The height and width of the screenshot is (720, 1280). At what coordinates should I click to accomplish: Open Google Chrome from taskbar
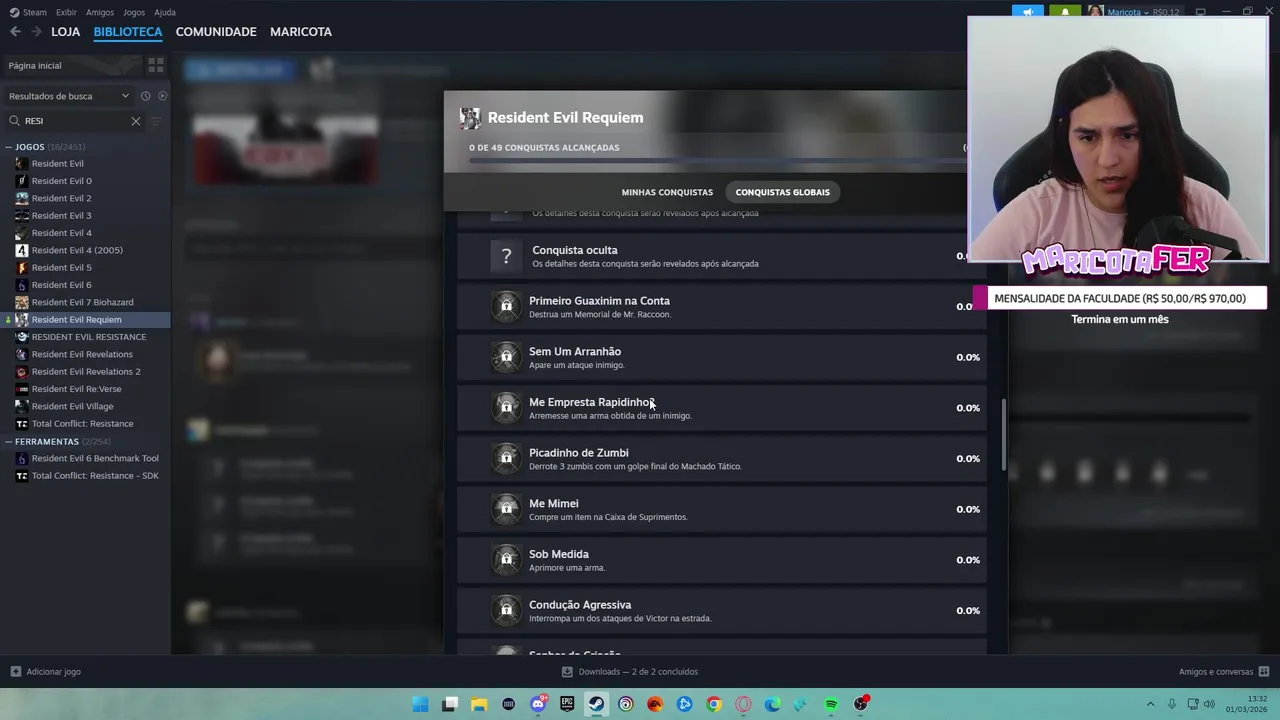pyautogui.click(x=714, y=704)
